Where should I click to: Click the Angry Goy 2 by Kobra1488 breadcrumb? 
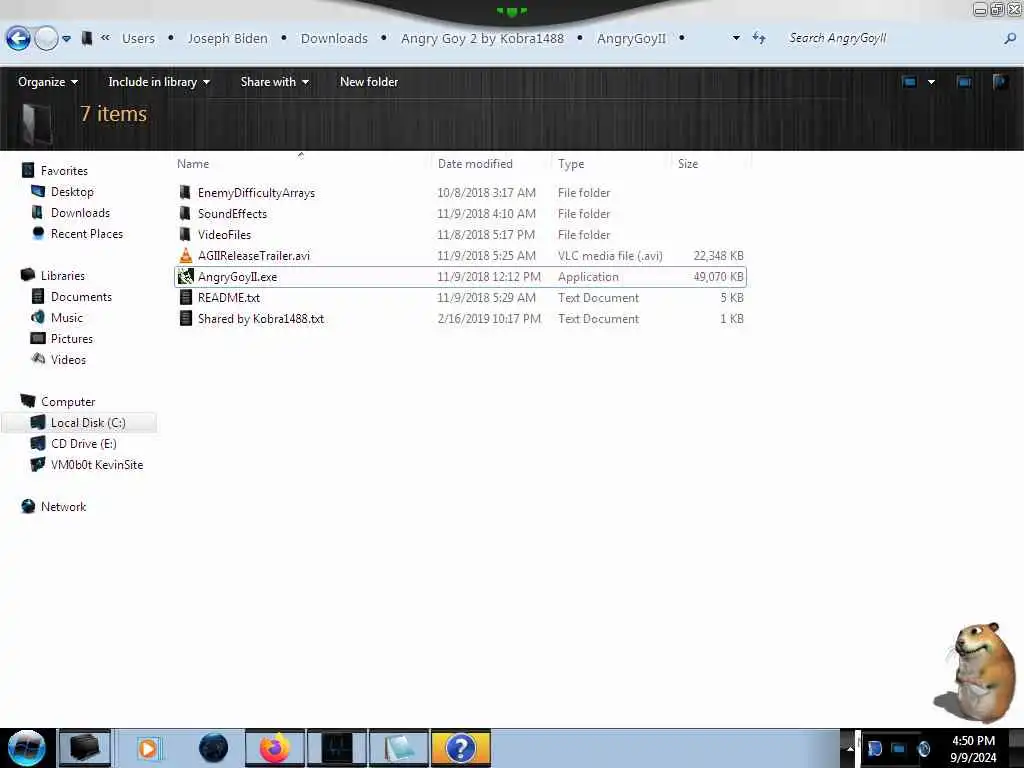pos(482,39)
